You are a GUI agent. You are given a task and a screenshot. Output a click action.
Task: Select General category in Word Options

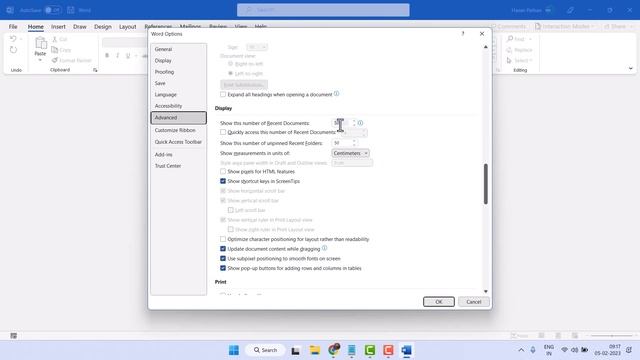(178, 49)
